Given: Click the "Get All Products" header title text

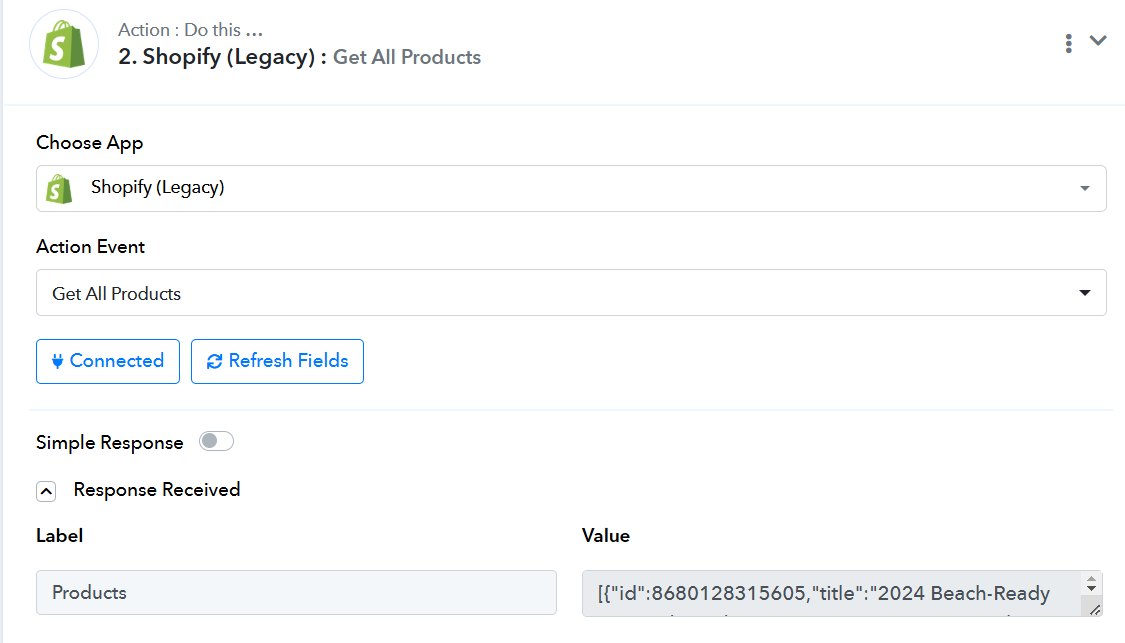Looking at the screenshot, I should (x=407, y=58).
